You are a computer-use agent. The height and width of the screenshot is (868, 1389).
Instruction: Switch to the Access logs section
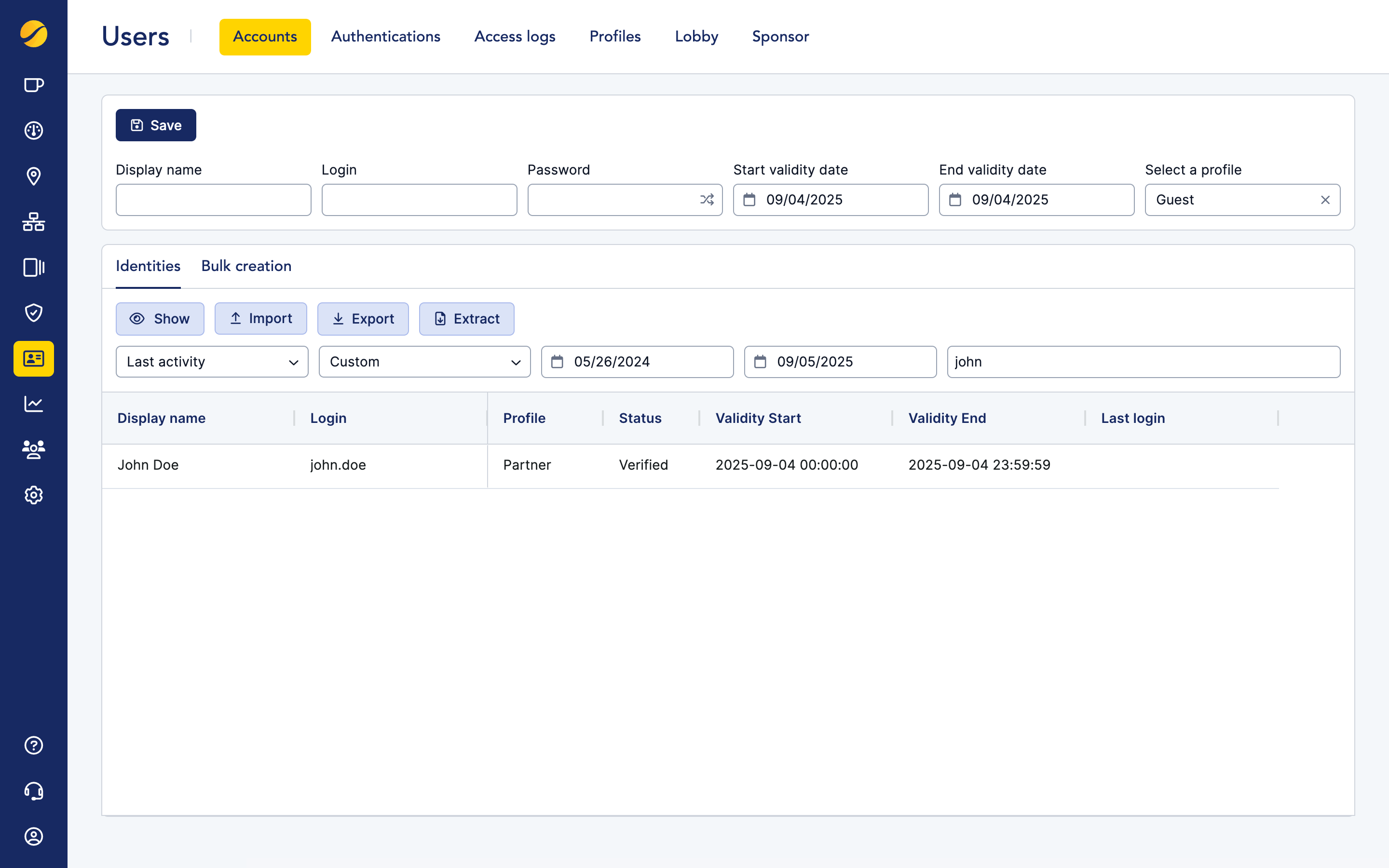click(x=514, y=36)
